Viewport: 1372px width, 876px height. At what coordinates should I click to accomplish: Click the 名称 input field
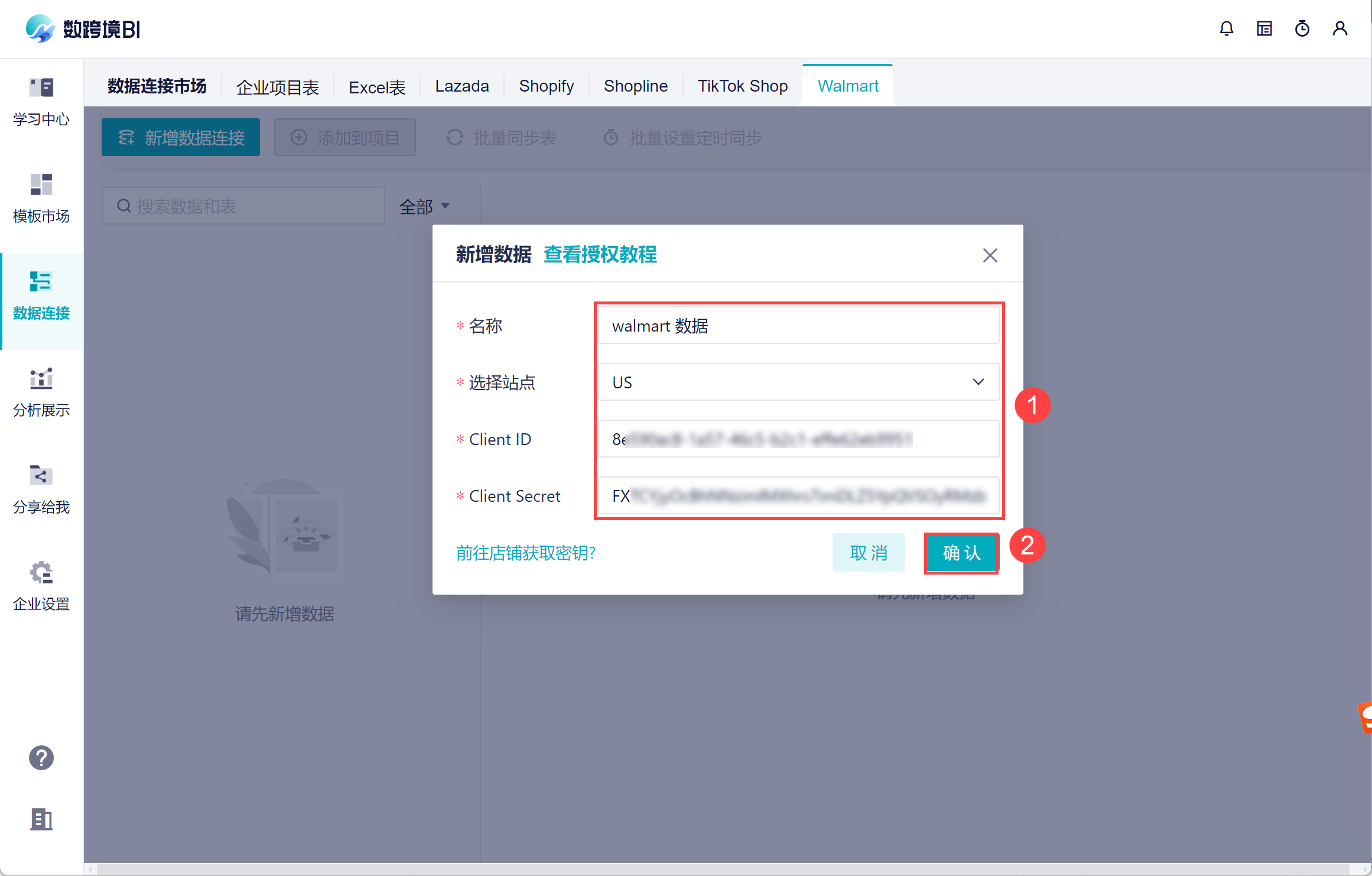click(798, 326)
